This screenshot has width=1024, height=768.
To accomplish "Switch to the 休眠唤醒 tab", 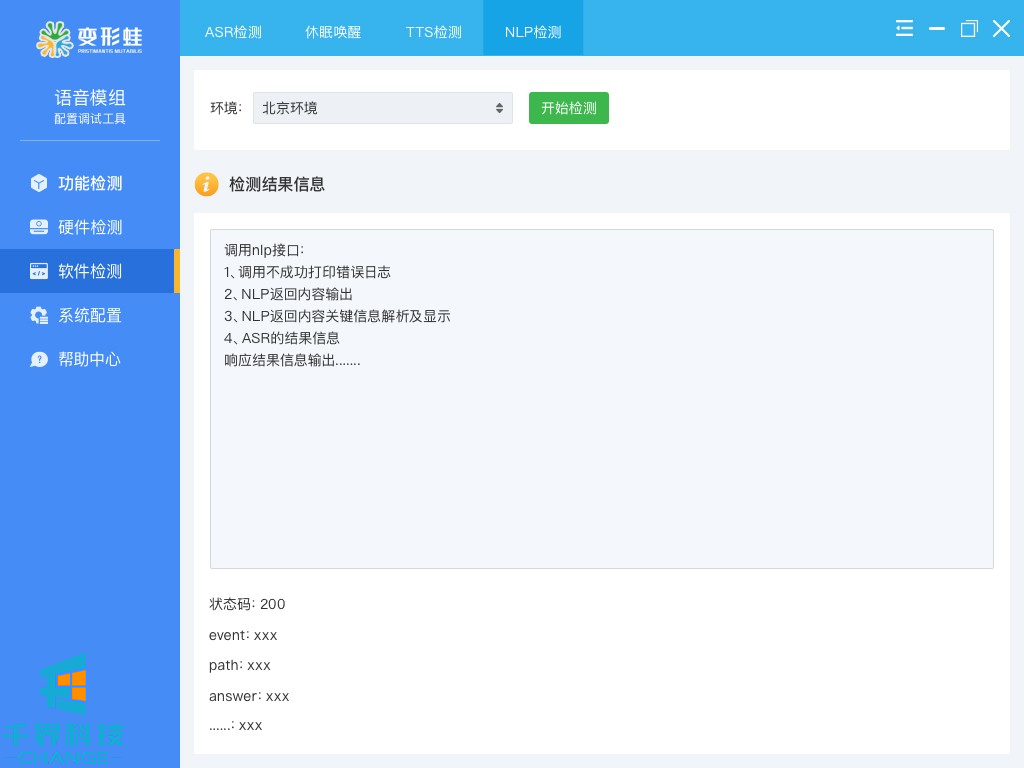I will pyautogui.click(x=333, y=32).
